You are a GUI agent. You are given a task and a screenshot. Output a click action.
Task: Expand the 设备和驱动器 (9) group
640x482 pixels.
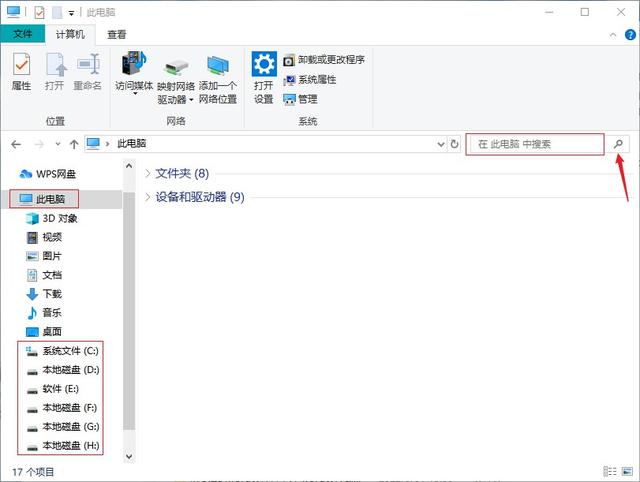(x=147, y=197)
